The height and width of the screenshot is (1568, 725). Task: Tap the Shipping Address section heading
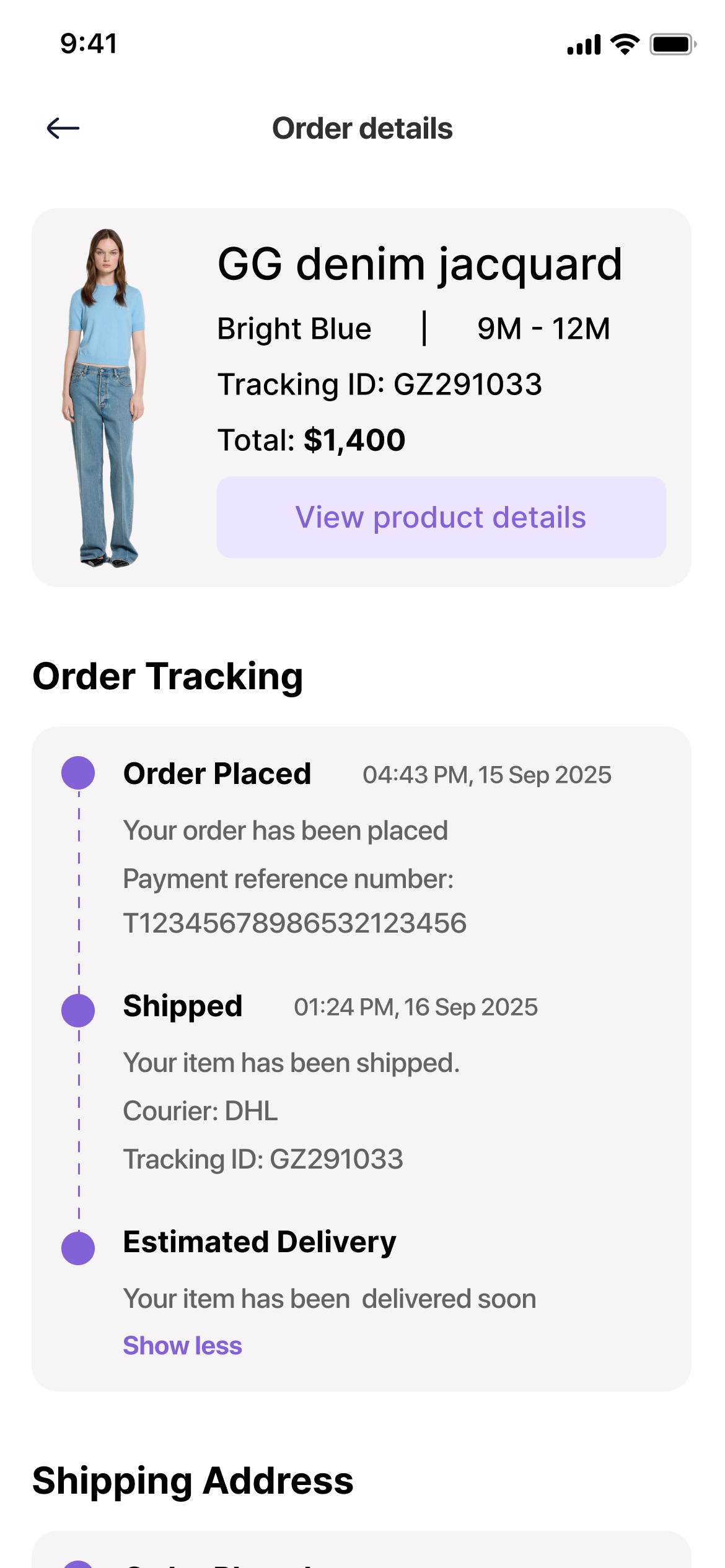[193, 1481]
